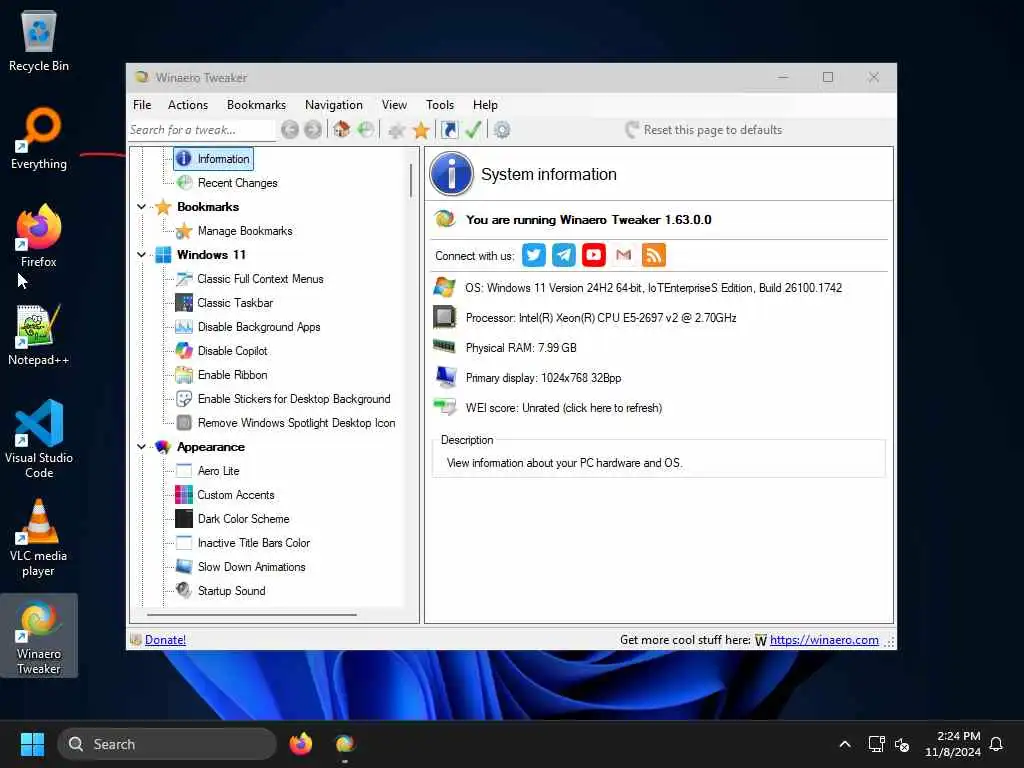Click WEI score line to refresh
Image resolution: width=1024 pixels, height=768 pixels.
(563, 408)
